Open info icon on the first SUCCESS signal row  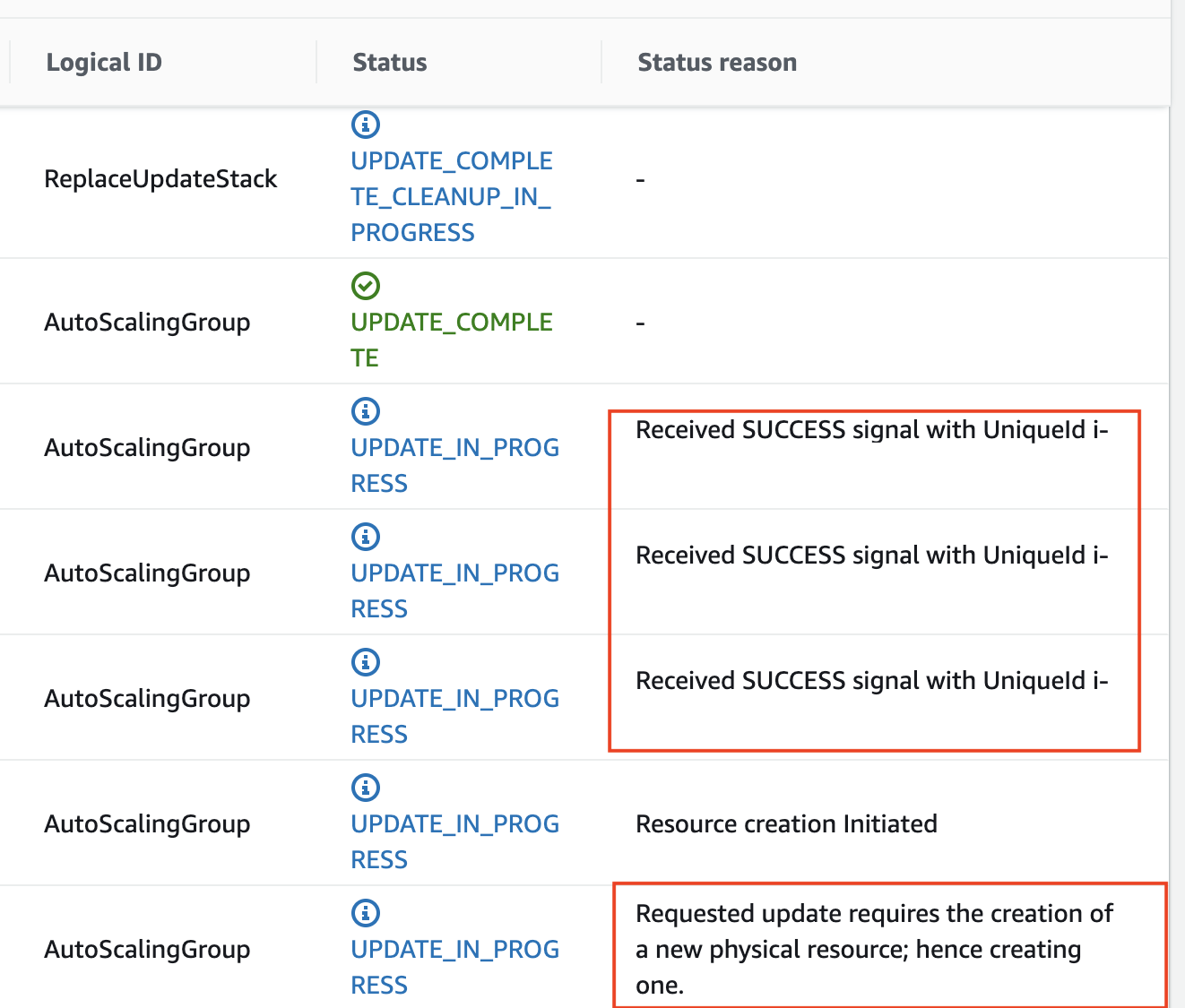pyautogui.click(x=366, y=411)
